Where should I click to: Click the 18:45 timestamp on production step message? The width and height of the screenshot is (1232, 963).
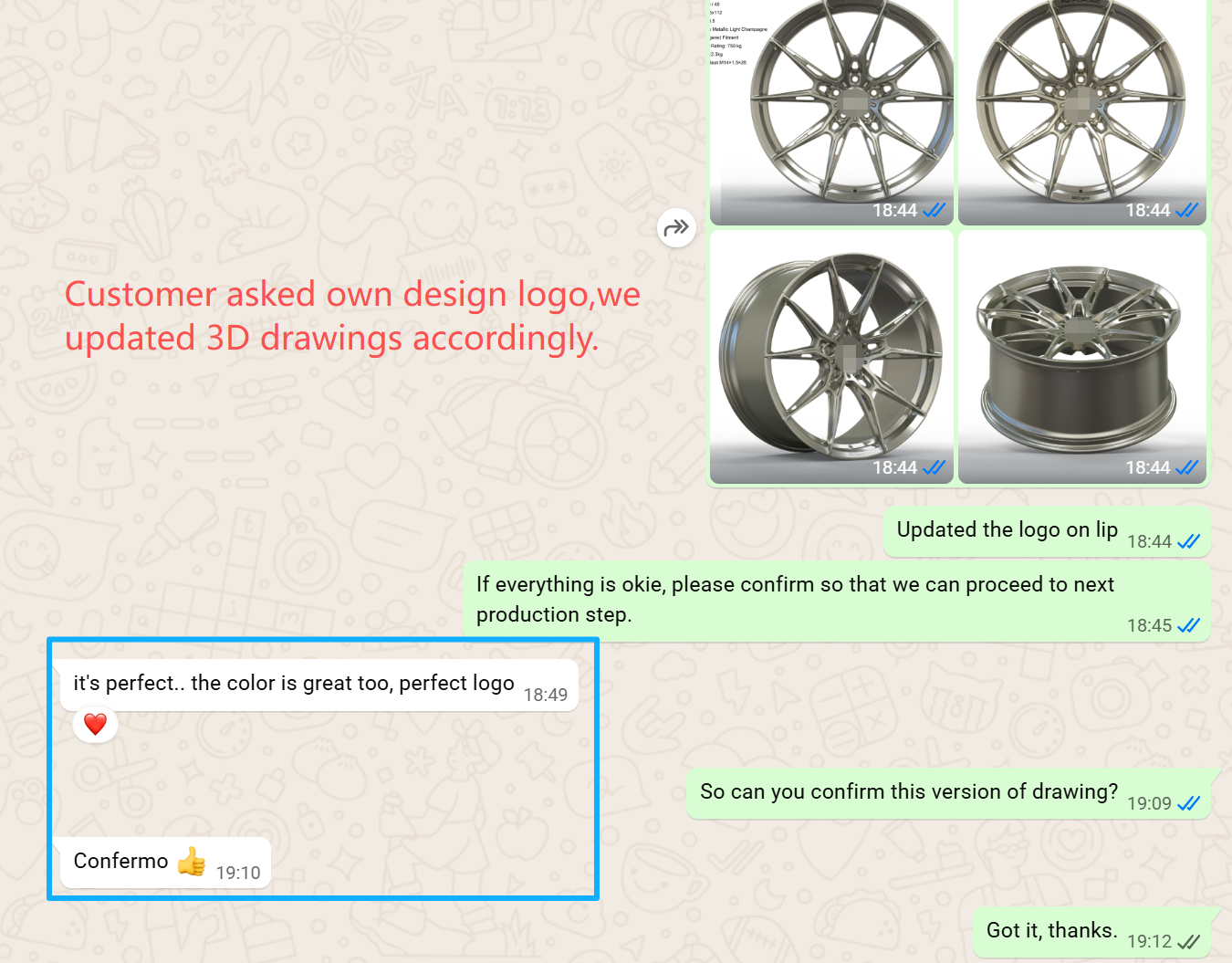[1149, 626]
